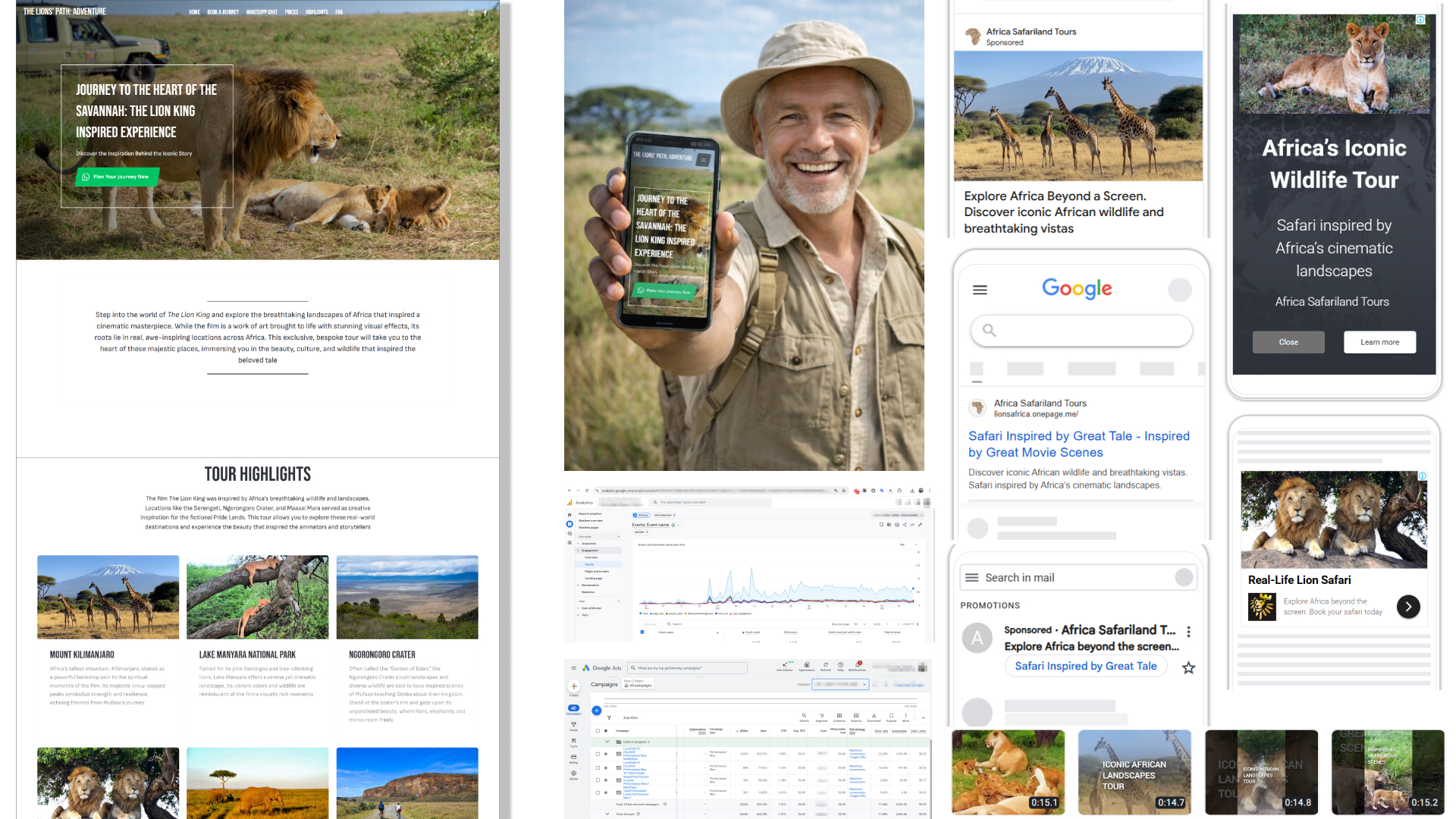Open the Day granularity dropdown on the Analytics chart

pos(907,544)
